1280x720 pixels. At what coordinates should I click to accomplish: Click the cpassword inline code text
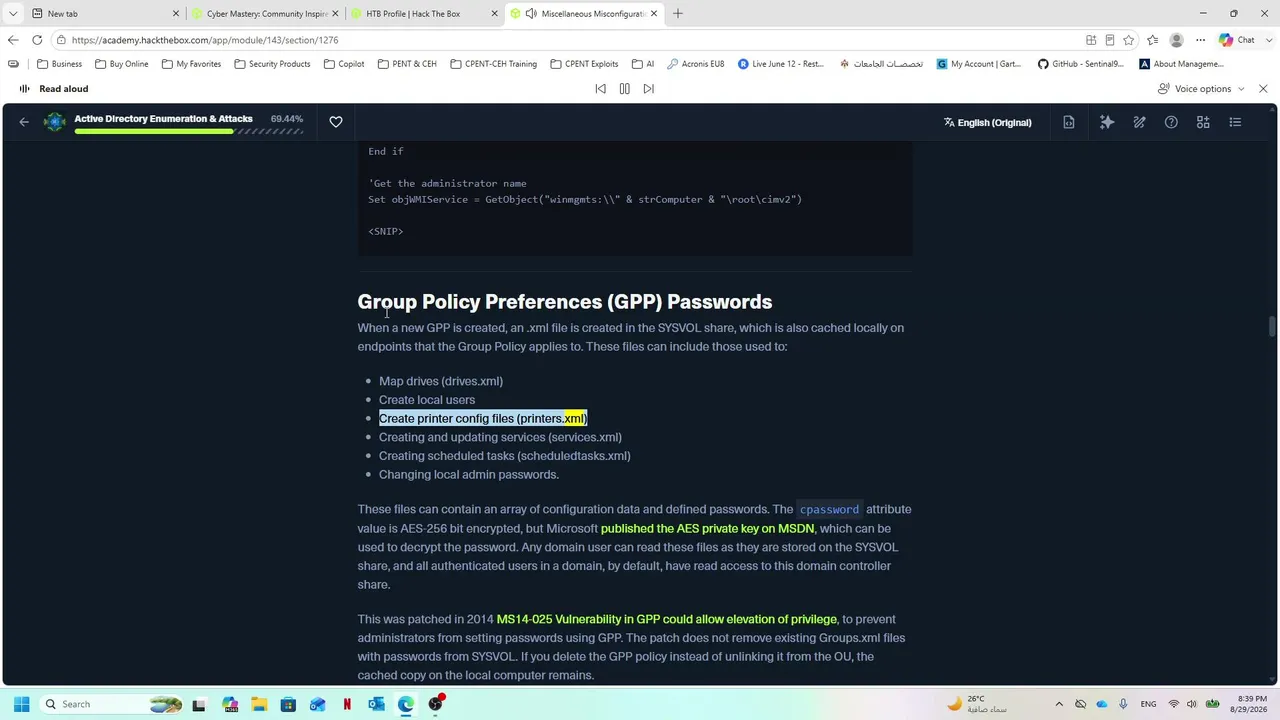829,509
